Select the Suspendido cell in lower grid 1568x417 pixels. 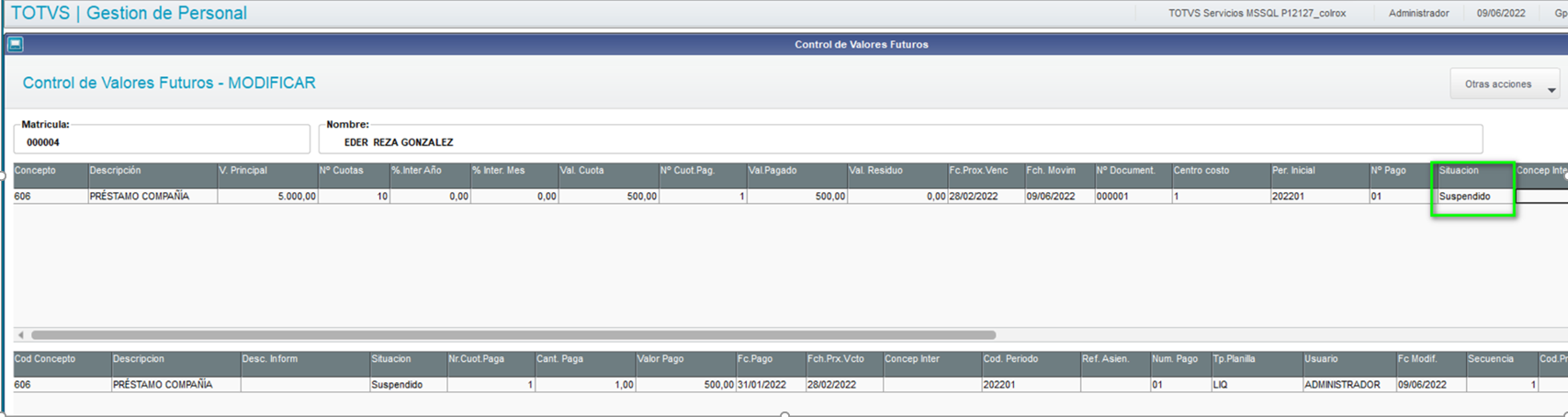408,385
